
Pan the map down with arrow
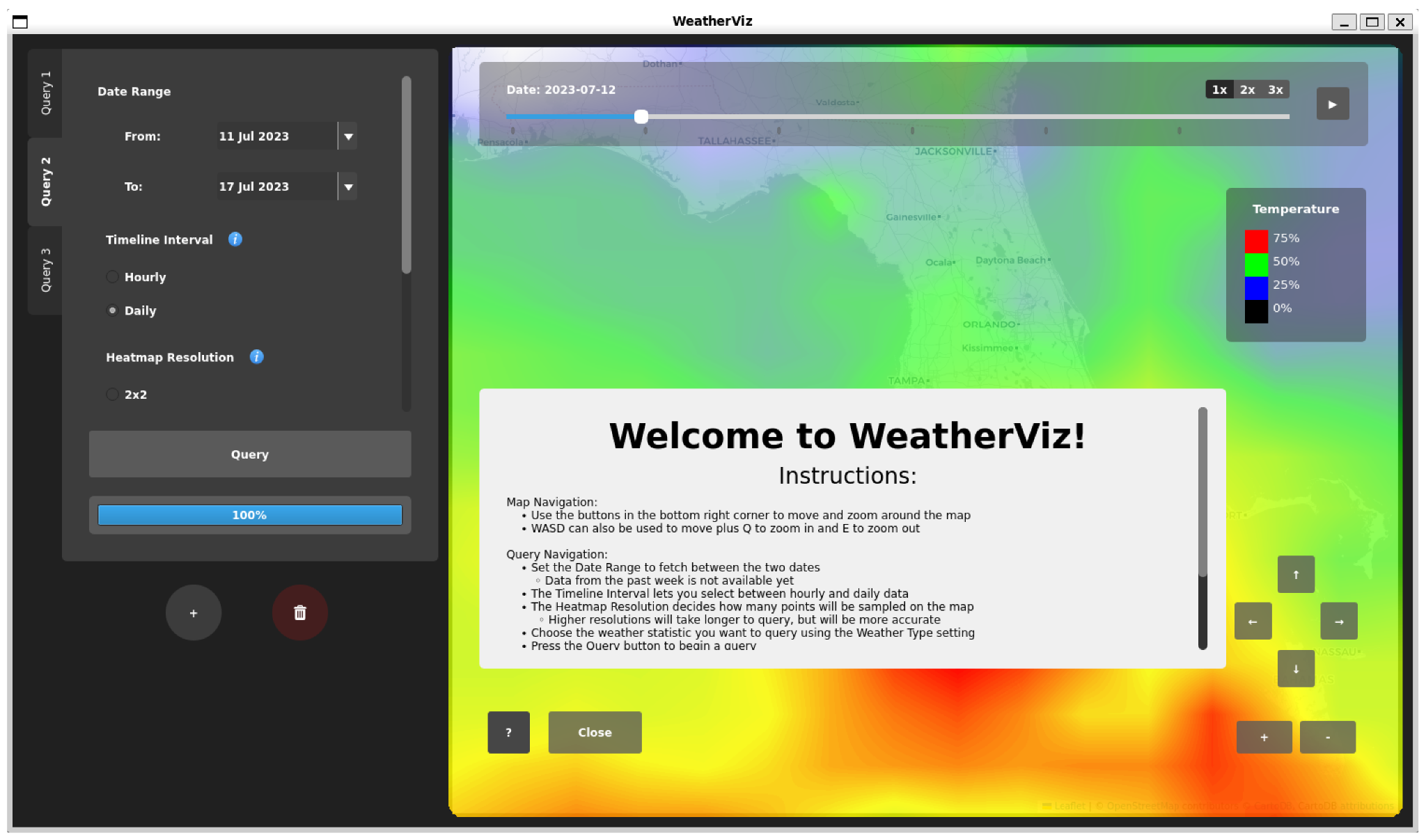click(1296, 669)
